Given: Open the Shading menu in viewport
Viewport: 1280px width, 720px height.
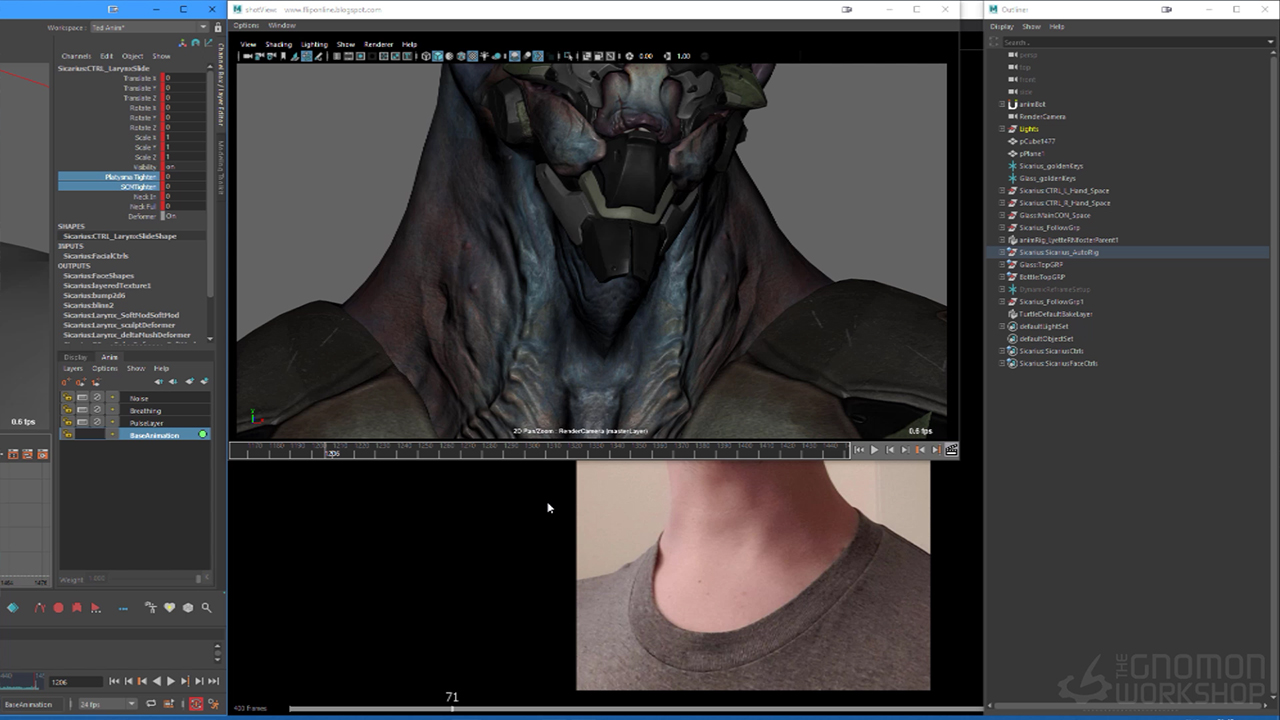Looking at the screenshot, I should 278,44.
